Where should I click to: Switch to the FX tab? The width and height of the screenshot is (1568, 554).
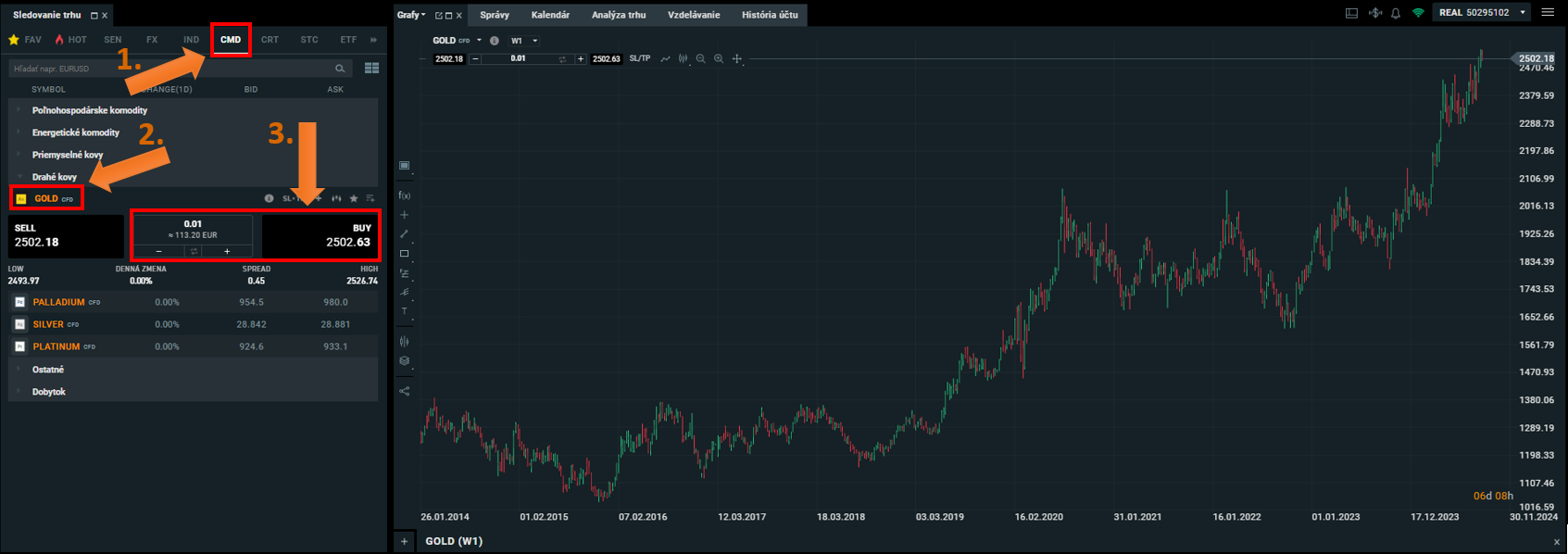click(152, 40)
